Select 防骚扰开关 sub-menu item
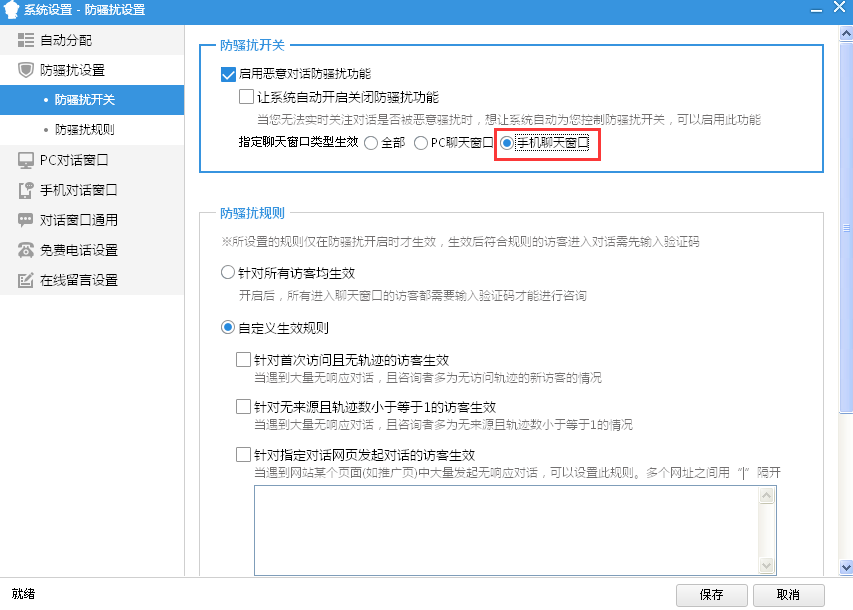This screenshot has width=853, height=610. [x=84, y=100]
